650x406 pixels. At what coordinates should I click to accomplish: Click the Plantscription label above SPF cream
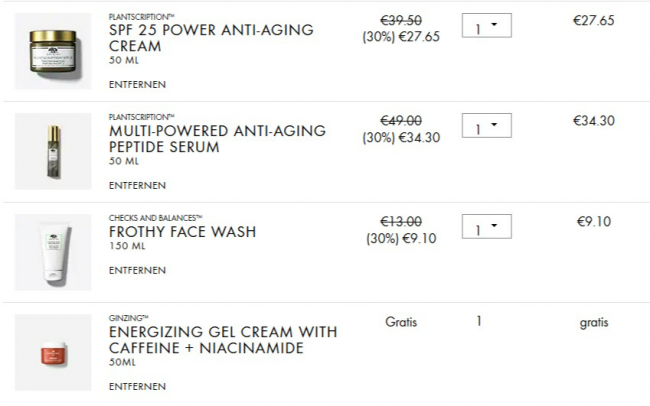click(141, 17)
